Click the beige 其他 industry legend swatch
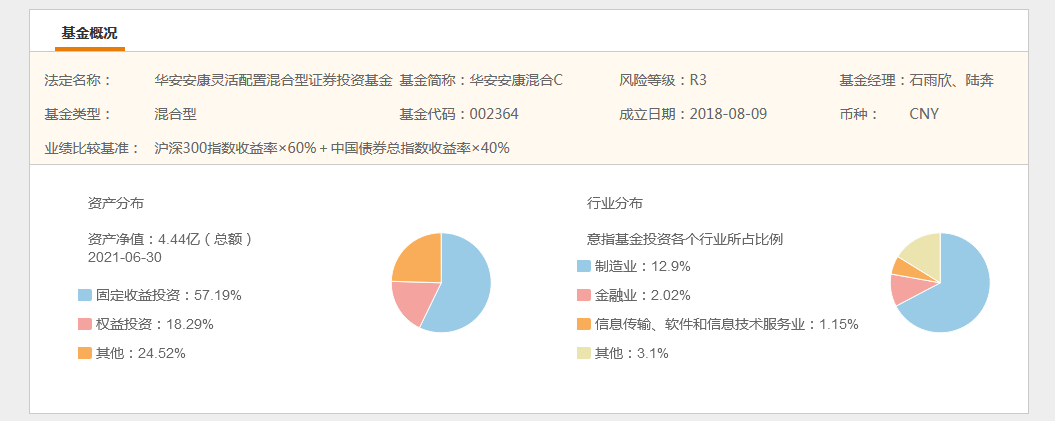 click(583, 353)
